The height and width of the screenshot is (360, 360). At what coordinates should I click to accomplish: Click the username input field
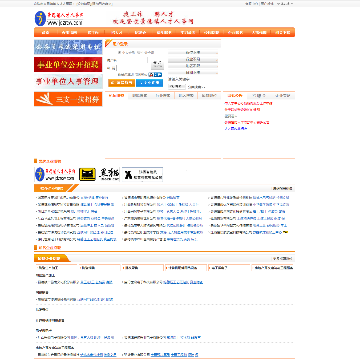[132, 60]
